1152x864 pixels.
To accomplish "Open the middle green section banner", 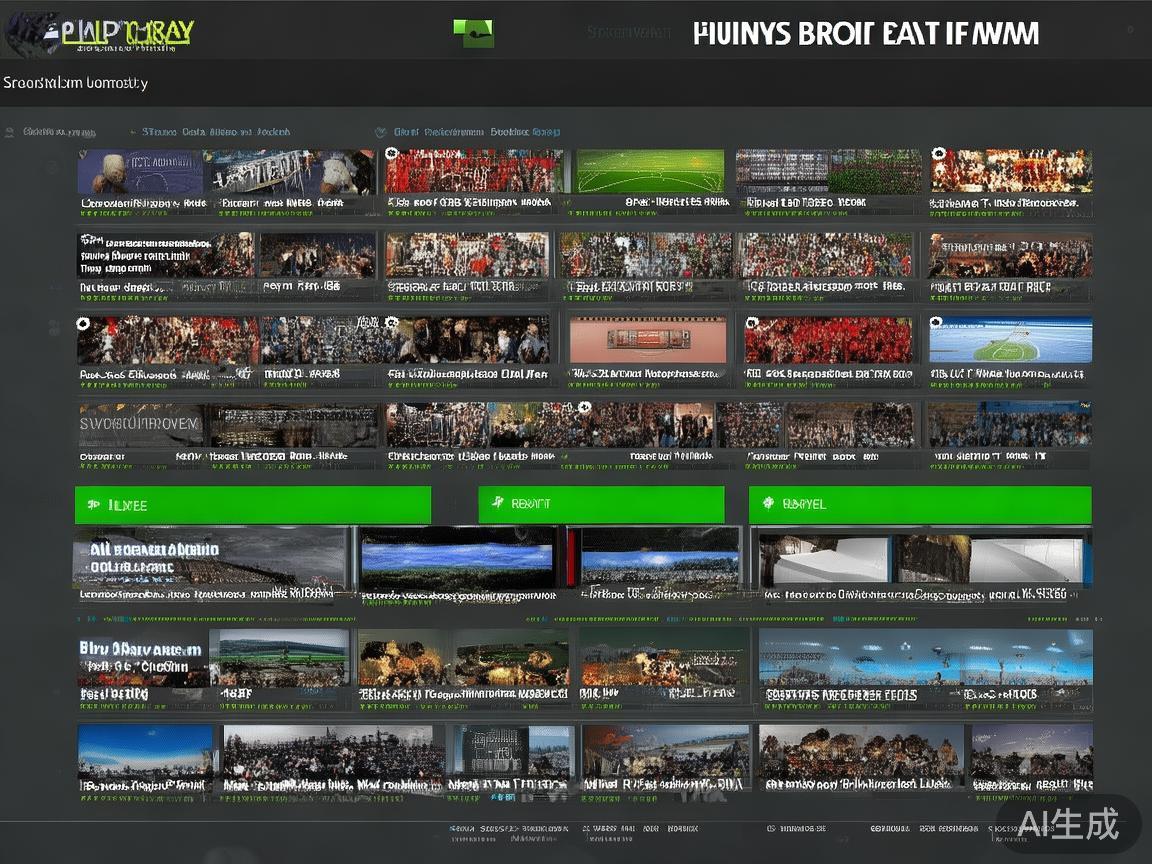I will [x=601, y=504].
